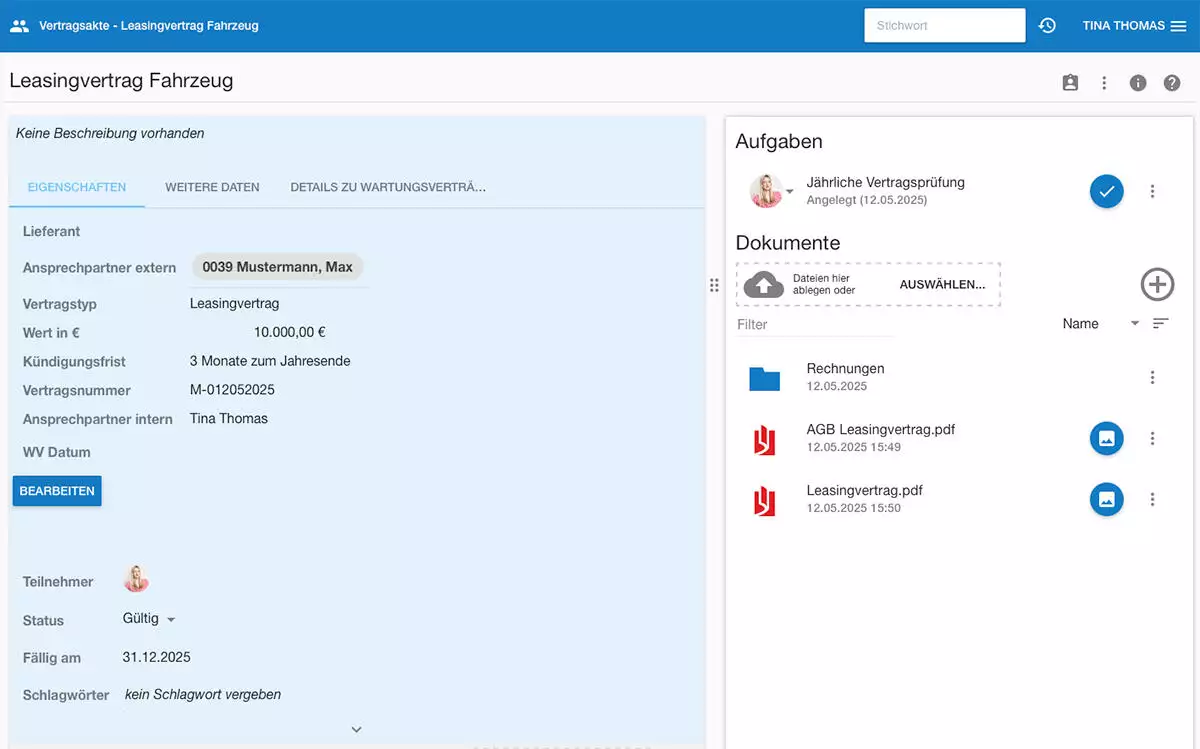Screen dimensions: 1200x749
Task: Click Auswählen to choose files
Action: tap(942, 284)
